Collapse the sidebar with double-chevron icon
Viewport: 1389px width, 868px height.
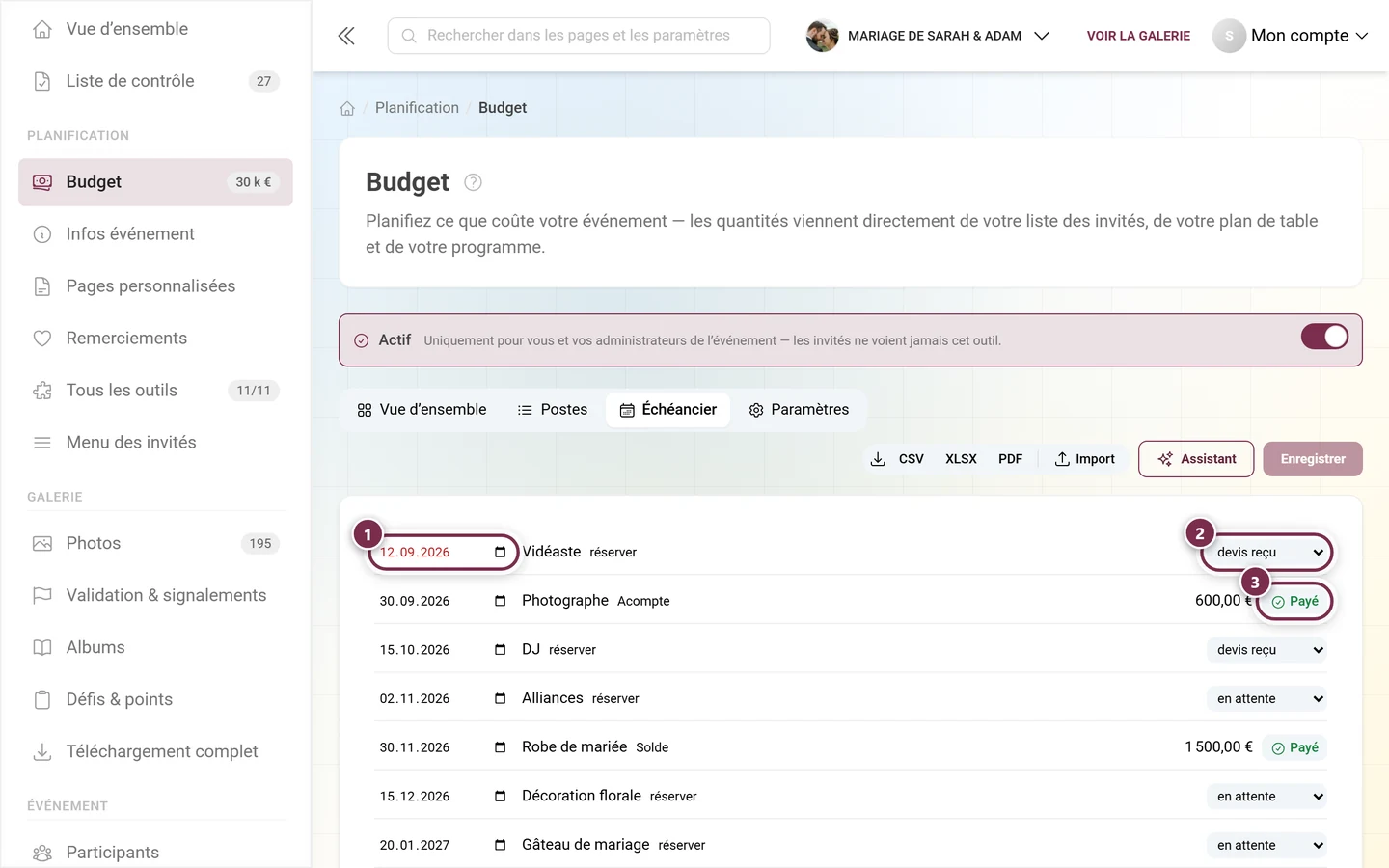tap(346, 36)
